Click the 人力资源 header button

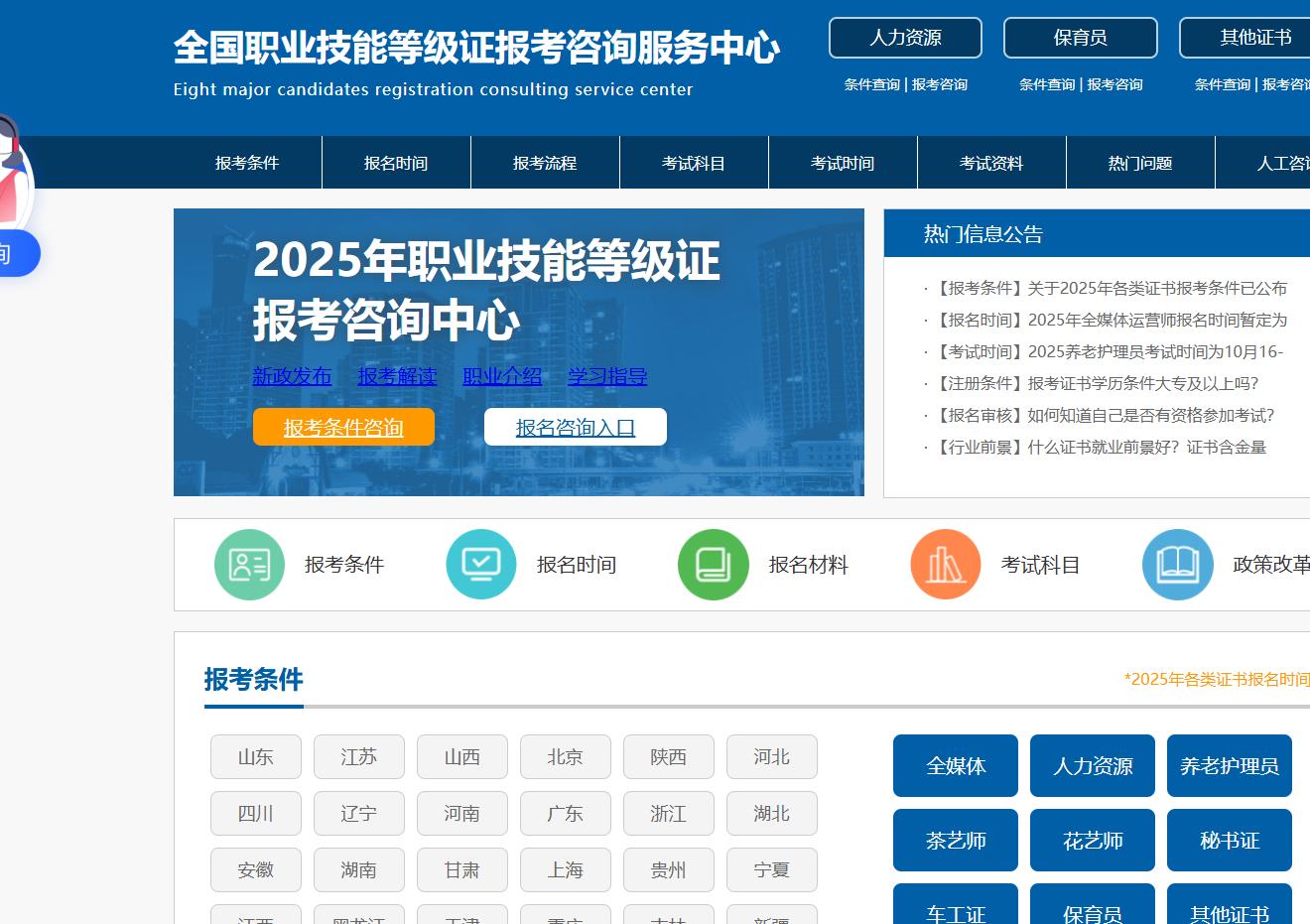(905, 38)
